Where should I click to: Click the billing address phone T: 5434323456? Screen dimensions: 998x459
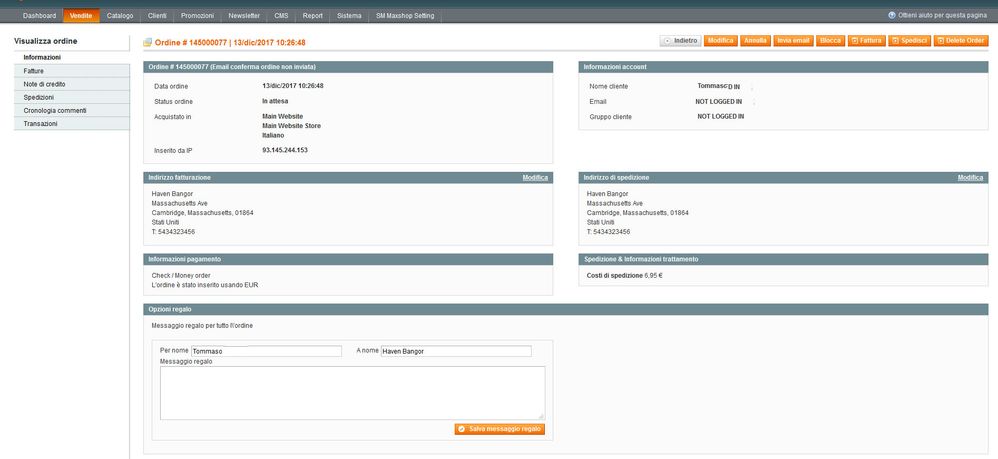coord(173,232)
